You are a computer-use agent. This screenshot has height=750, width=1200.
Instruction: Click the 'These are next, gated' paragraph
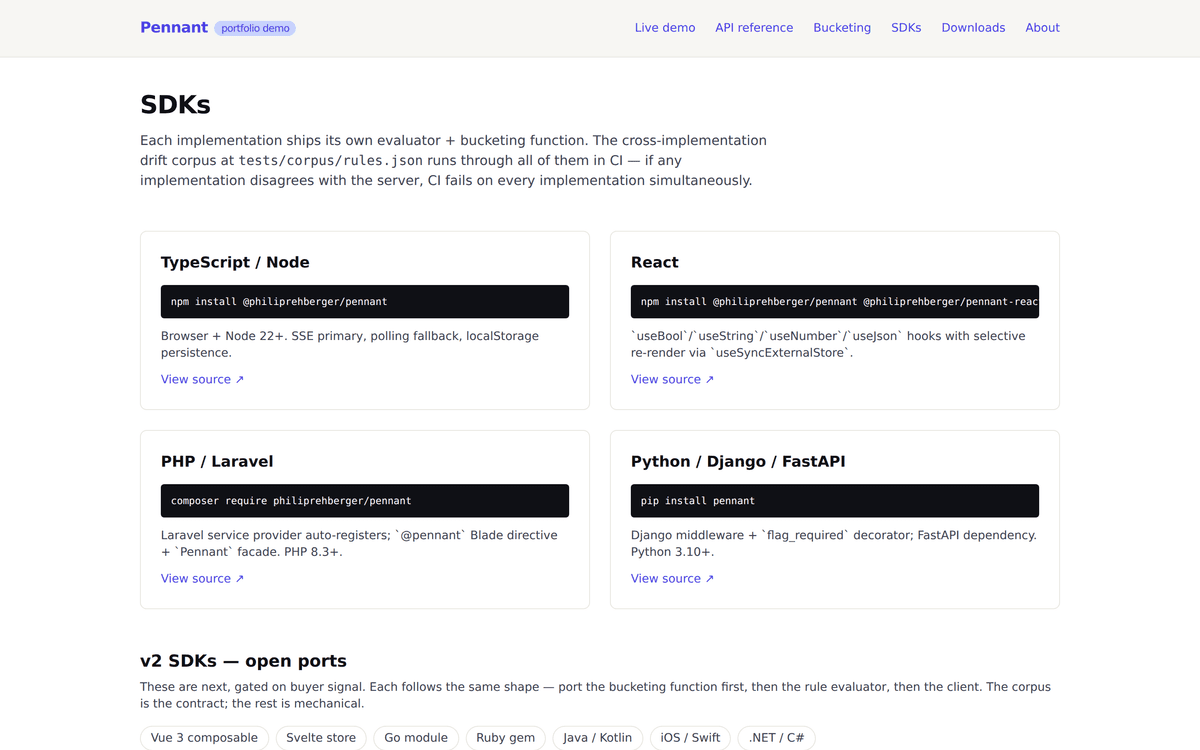click(595, 695)
